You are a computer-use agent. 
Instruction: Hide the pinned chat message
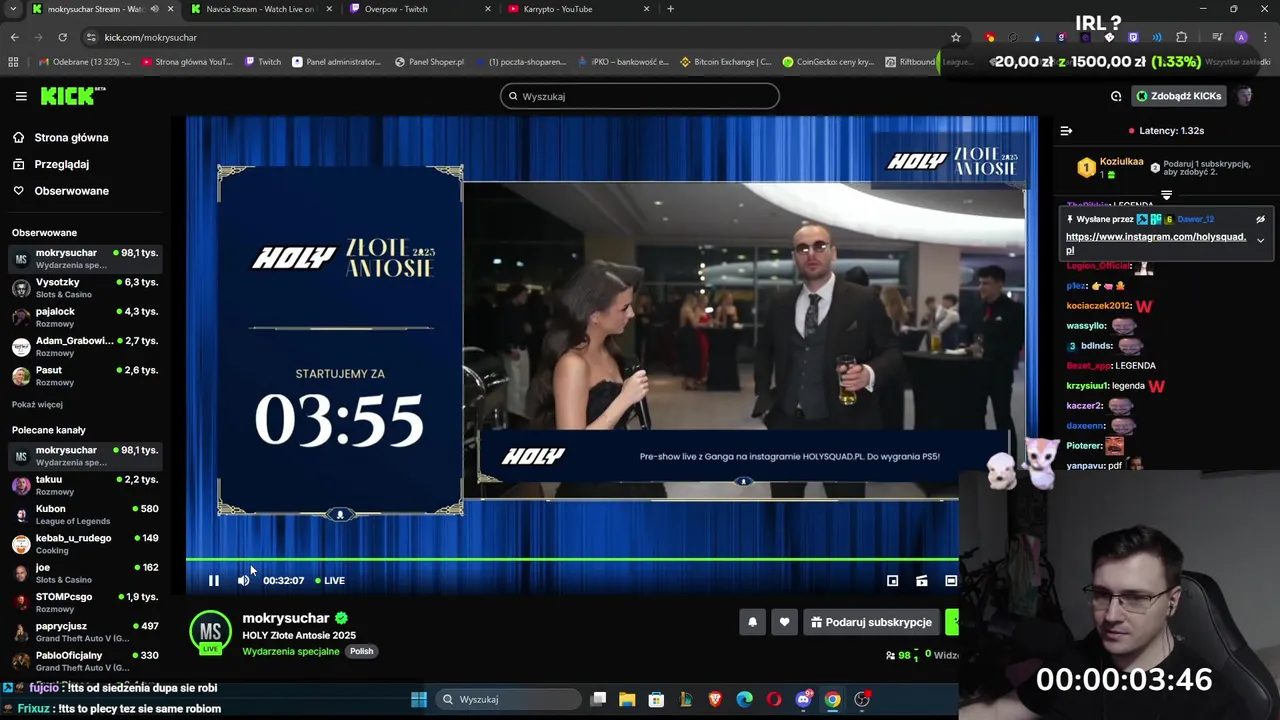point(1260,219)
